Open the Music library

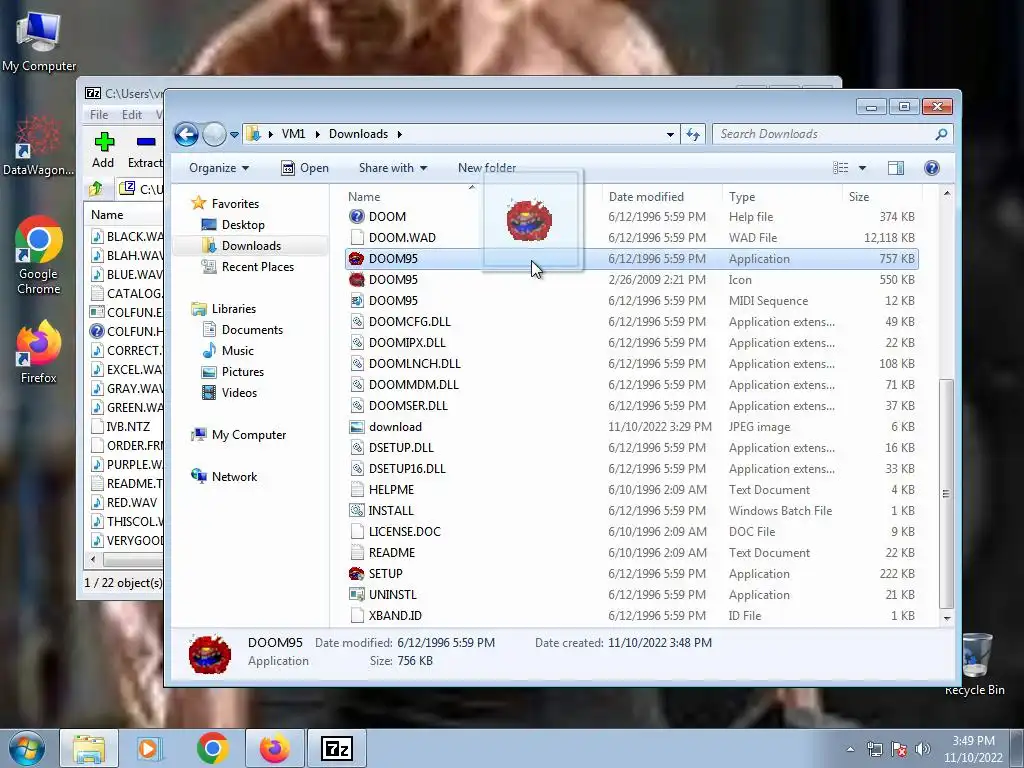237,351
